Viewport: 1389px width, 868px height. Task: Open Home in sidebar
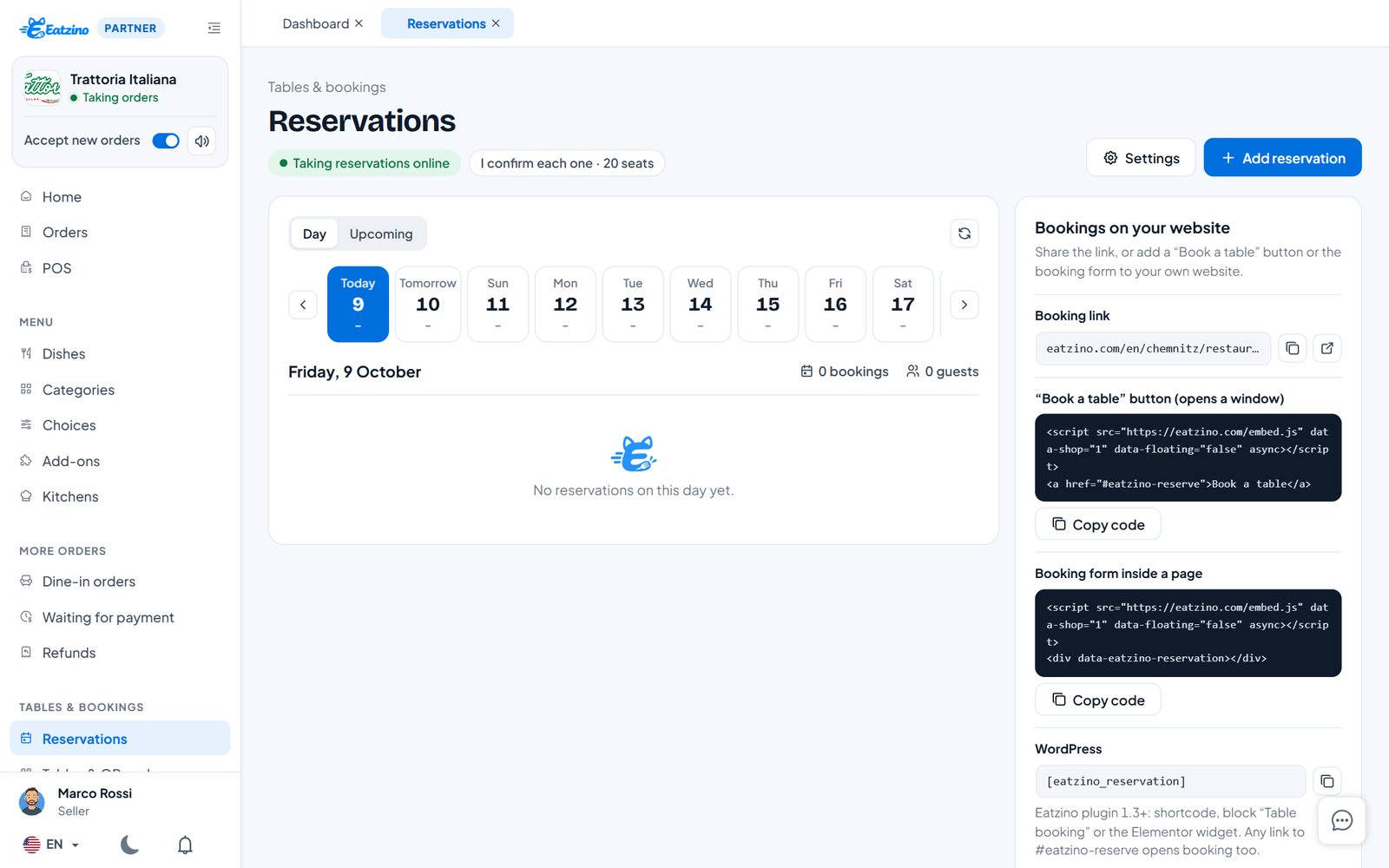pyautogui.click(x=120, y=197)
